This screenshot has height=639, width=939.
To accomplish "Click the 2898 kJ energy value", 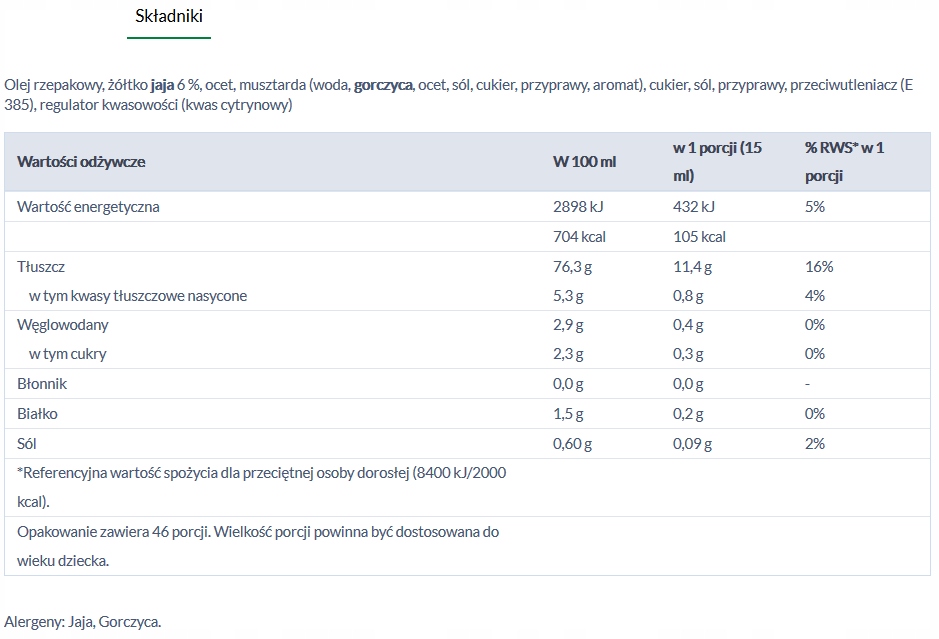I will click(x=578, y=207).
